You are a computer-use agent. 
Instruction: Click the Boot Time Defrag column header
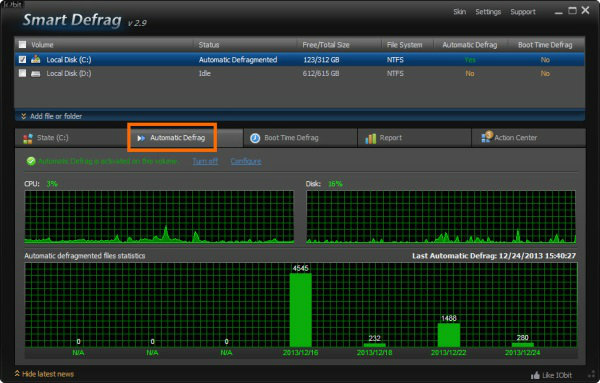[x=545, y=45]
